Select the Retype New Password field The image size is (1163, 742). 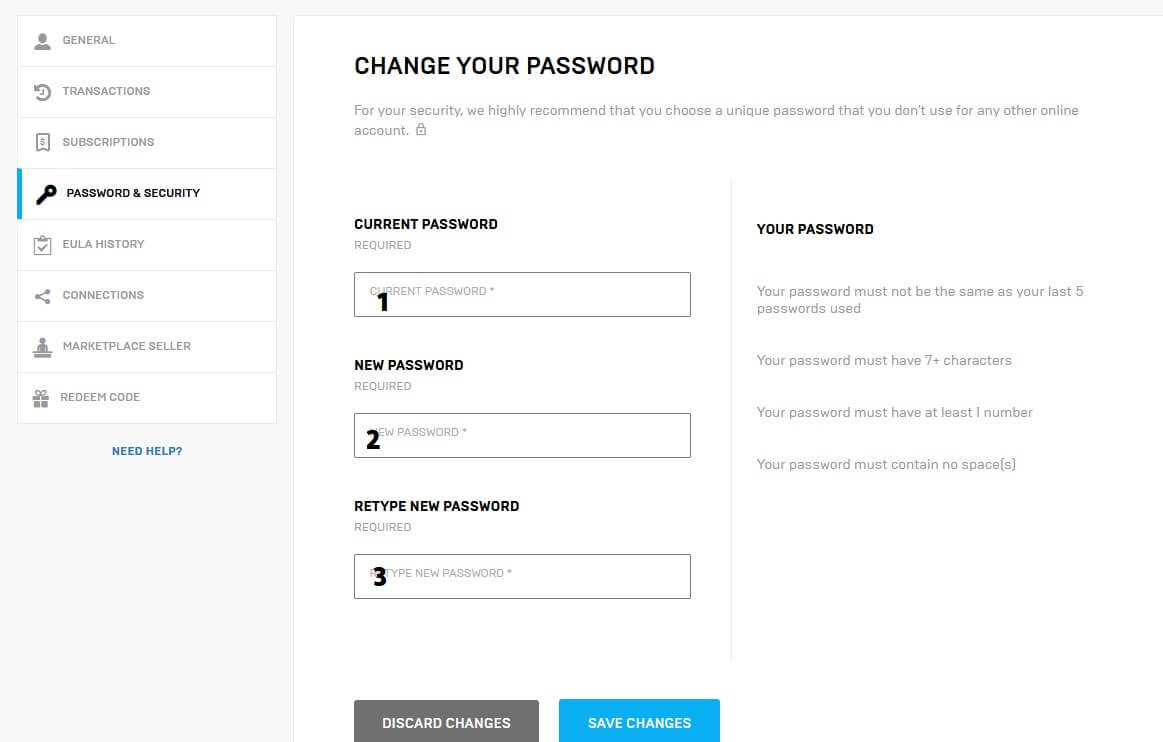(x=522, y=577)
